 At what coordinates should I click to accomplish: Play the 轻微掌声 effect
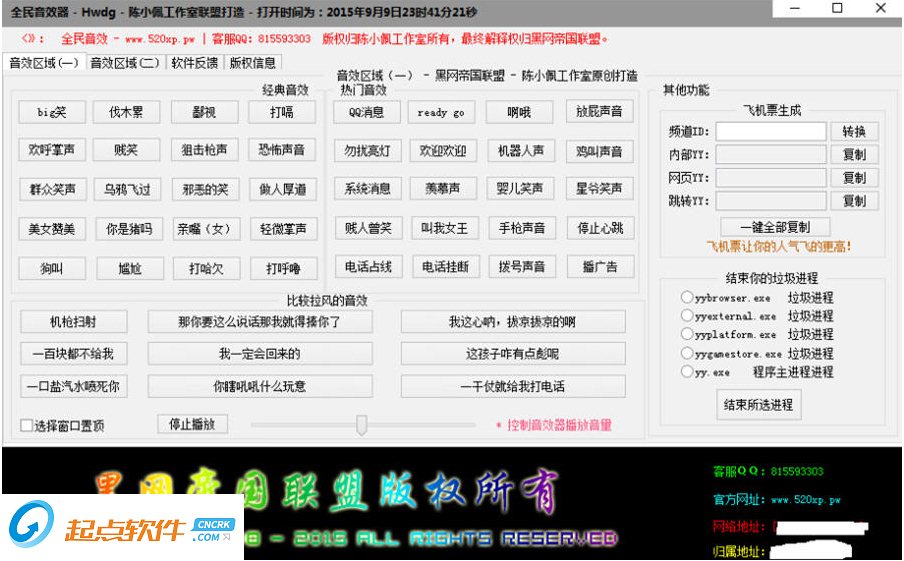point(284,229)
